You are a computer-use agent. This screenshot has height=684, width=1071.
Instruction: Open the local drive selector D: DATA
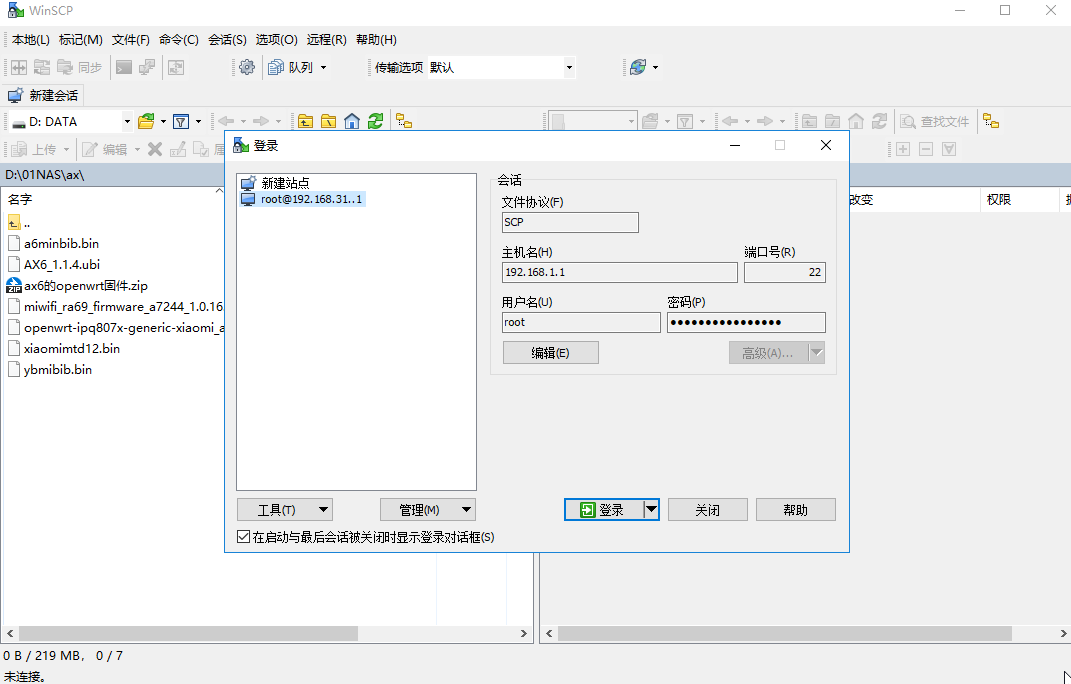(70, 122)
